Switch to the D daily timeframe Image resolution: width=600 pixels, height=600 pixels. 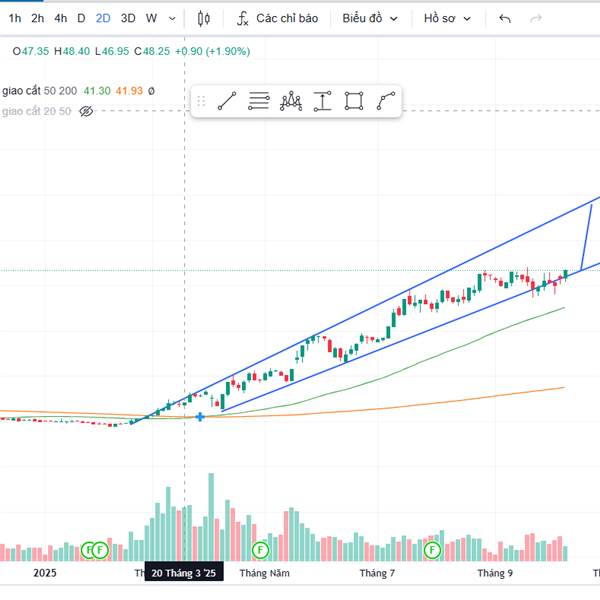[81, 18]
